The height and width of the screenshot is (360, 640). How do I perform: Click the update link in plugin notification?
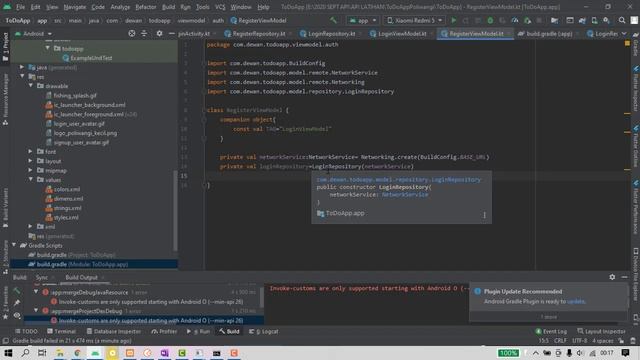576,301
